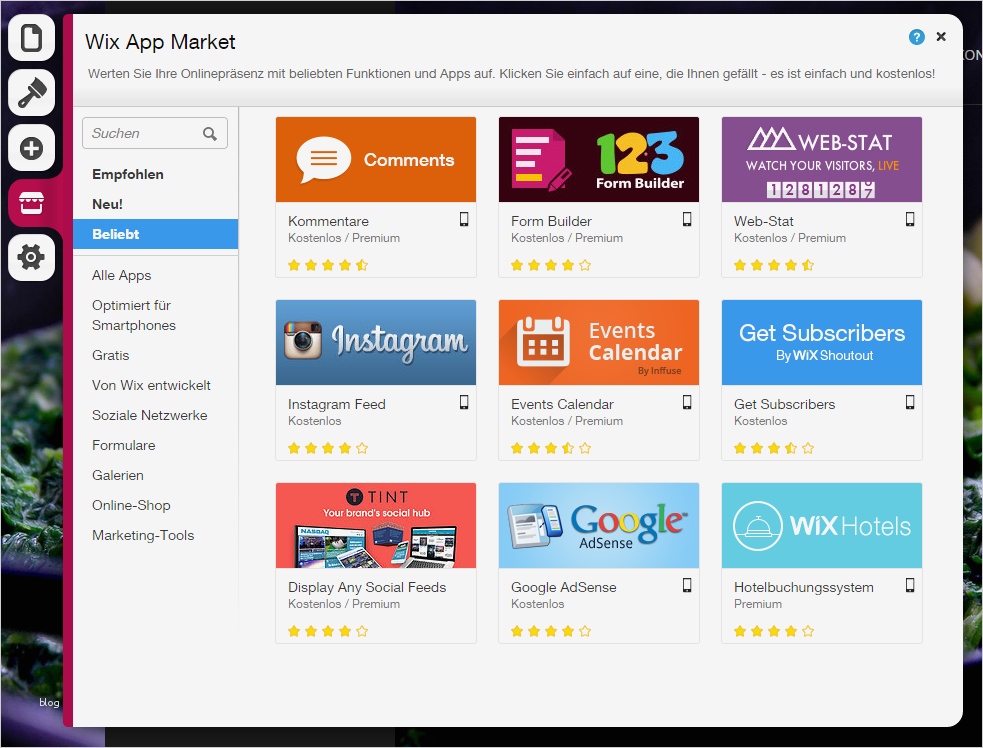Select the Empfohlen category

point(126,174)
